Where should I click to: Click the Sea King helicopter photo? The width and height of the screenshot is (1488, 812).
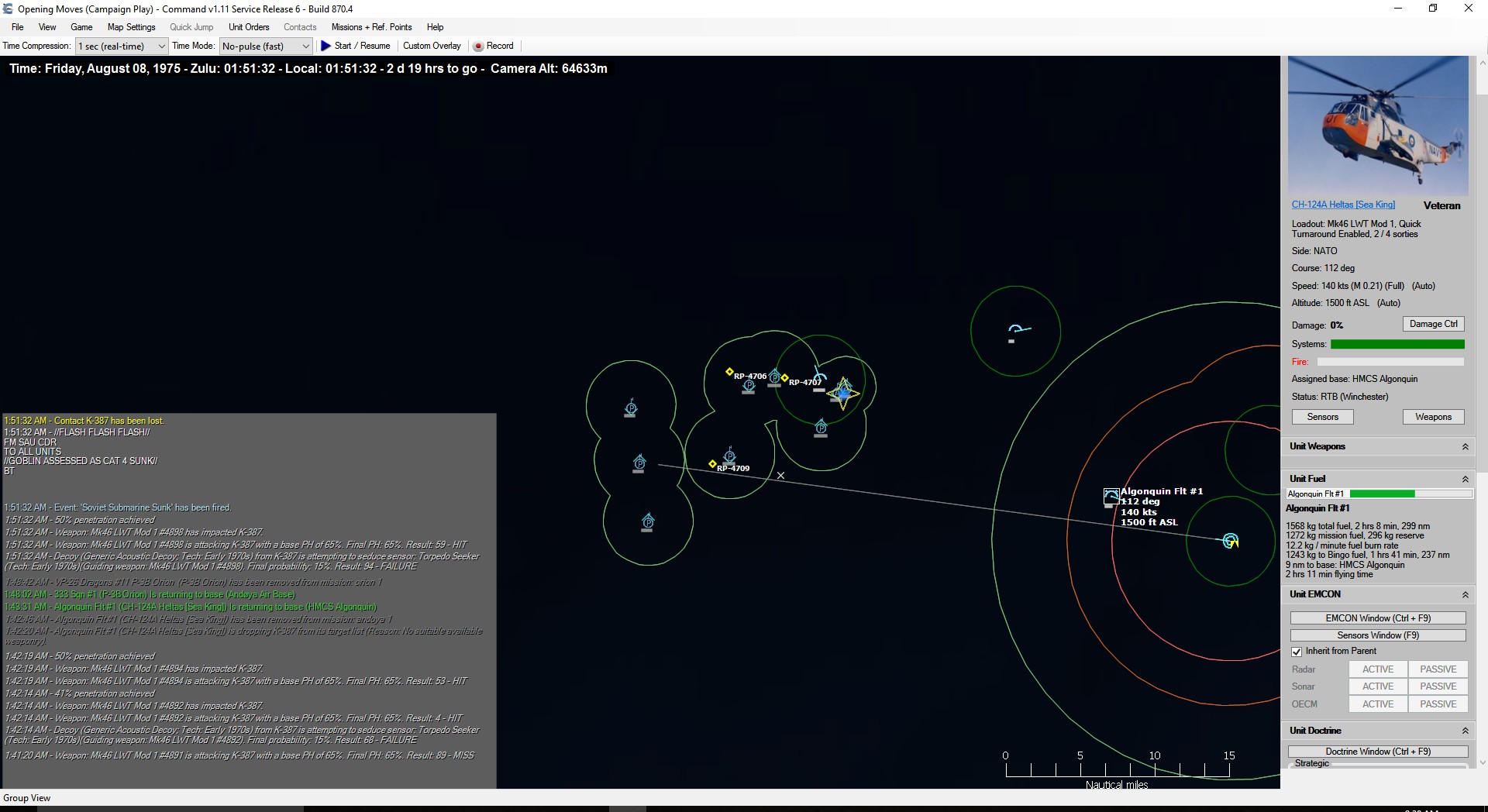click(x=1378, y=126)
